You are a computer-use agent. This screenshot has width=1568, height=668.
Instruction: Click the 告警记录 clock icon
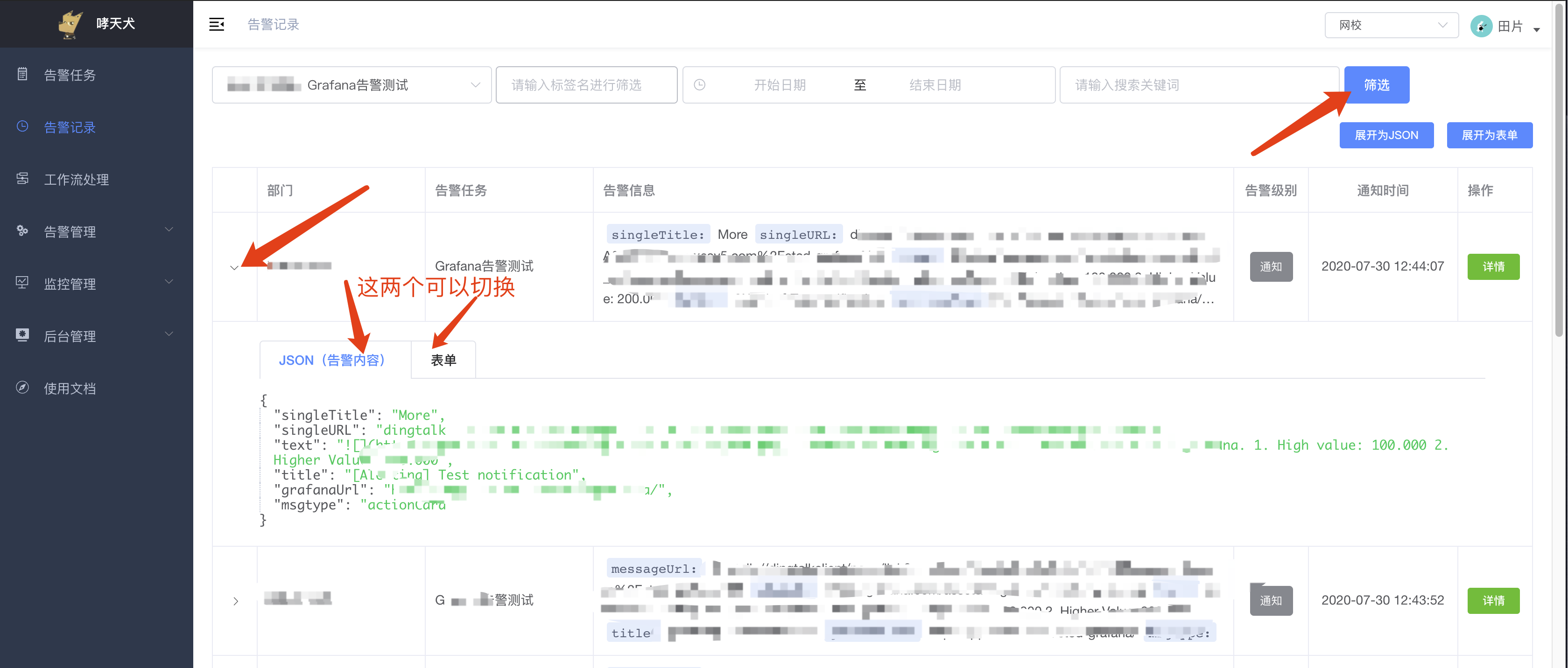tap(22, 126)
